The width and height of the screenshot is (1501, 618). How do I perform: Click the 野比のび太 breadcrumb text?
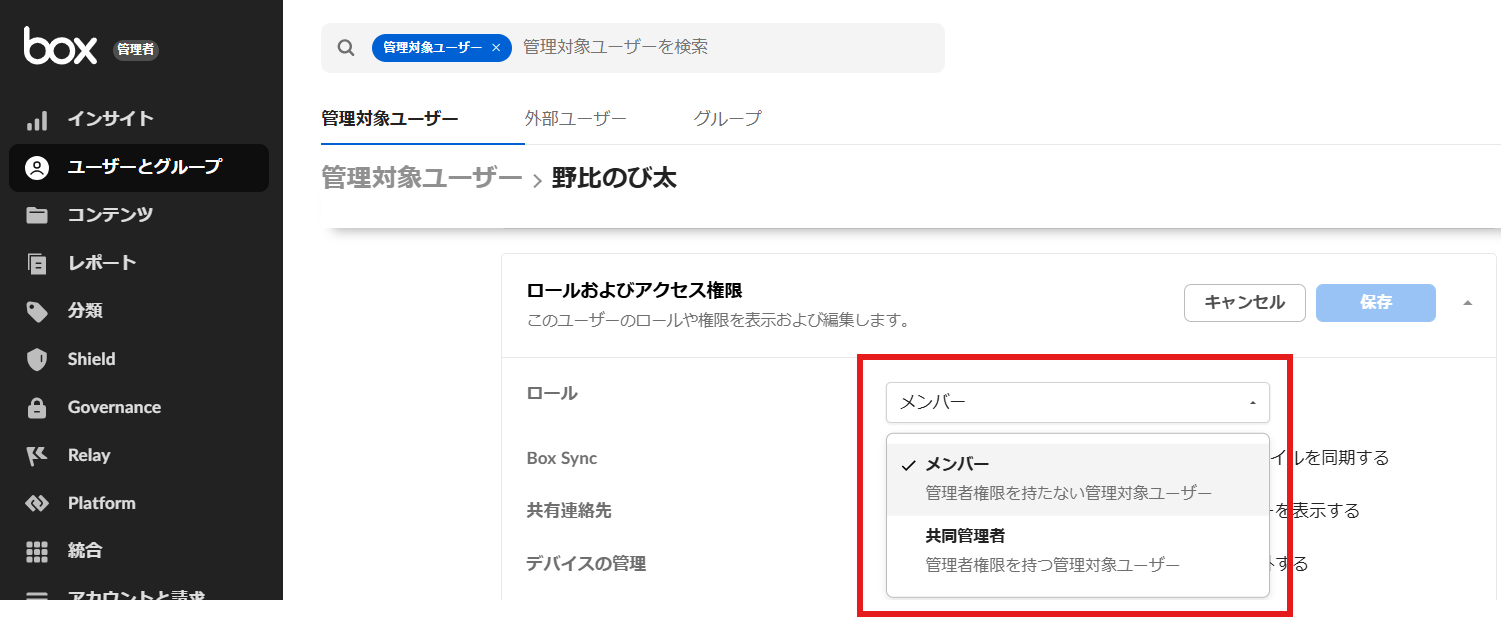coord(614,179)
